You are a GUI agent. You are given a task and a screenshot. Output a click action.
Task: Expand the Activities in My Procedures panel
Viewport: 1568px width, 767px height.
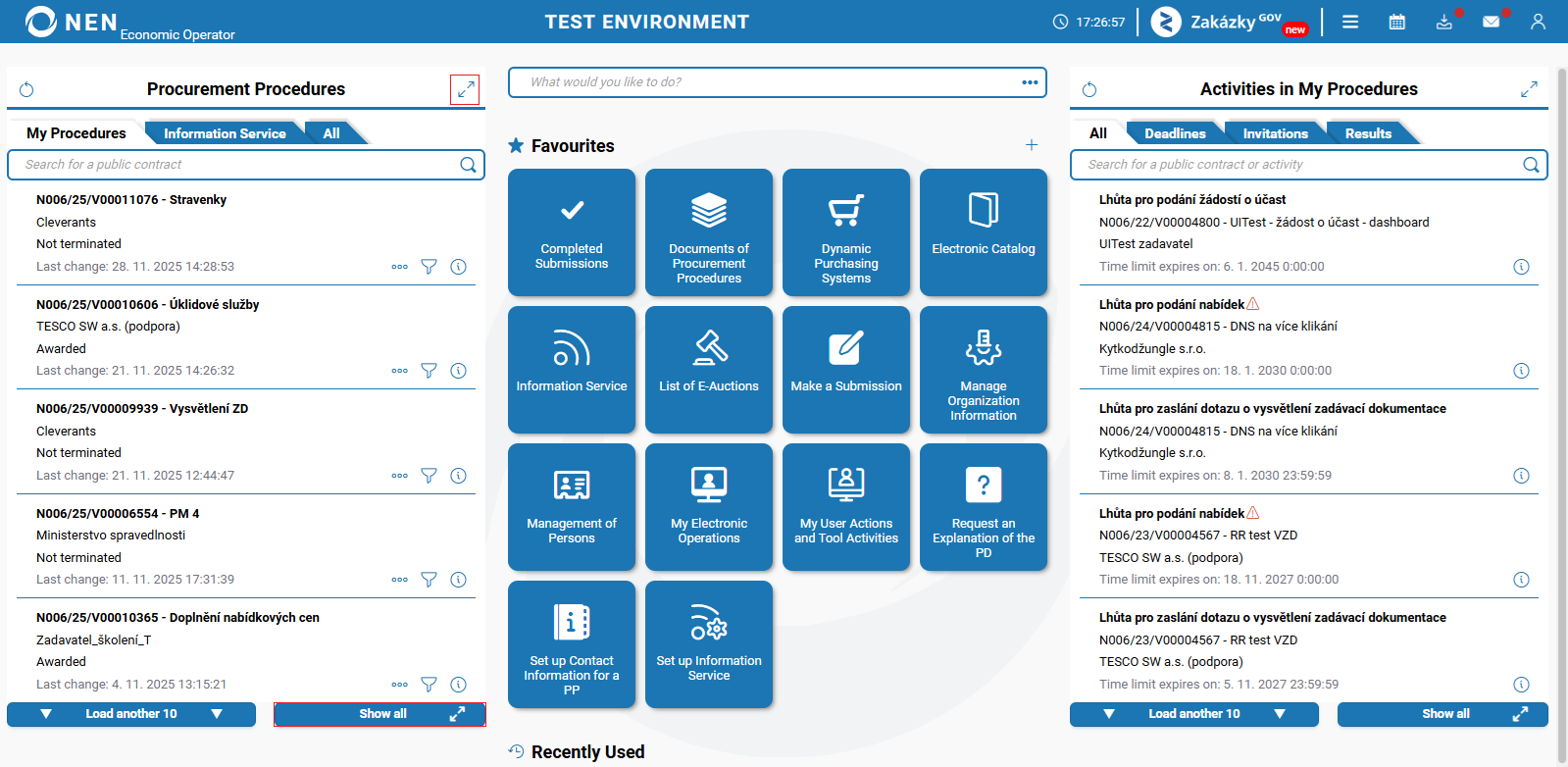click(1529, 89)
